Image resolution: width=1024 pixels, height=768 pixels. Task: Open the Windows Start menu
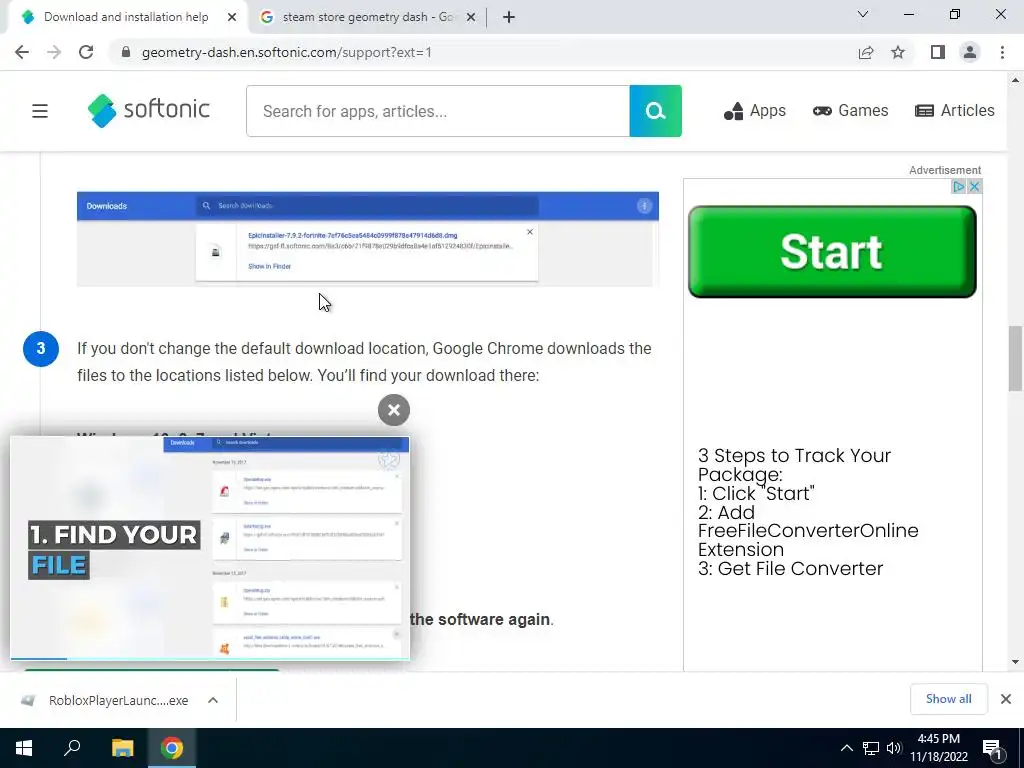tap(24, 748)
